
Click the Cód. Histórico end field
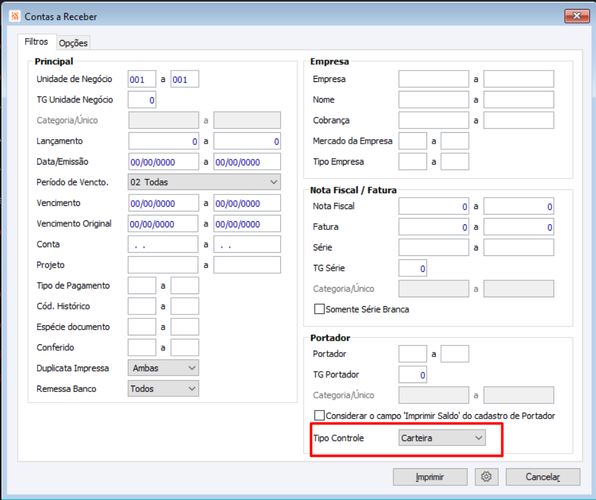[184, 306]
